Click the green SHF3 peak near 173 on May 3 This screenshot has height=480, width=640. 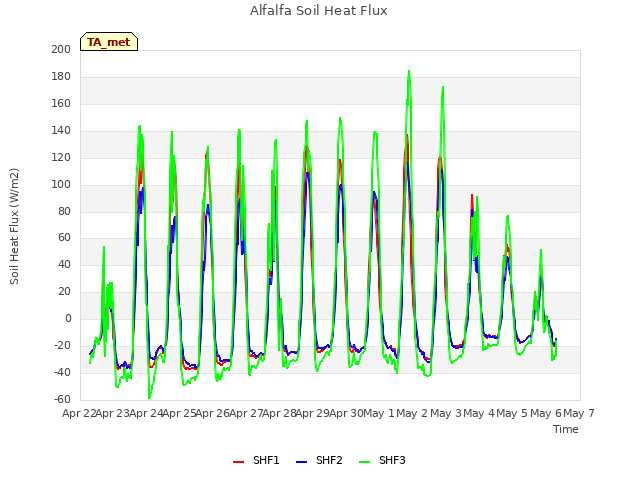[x=443, y=87]
